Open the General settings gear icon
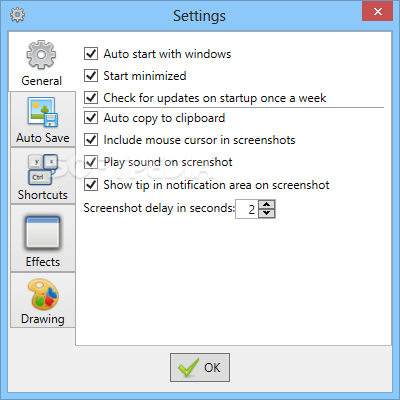The height and width of the screenshot is (400, 400). coord(41,55)
